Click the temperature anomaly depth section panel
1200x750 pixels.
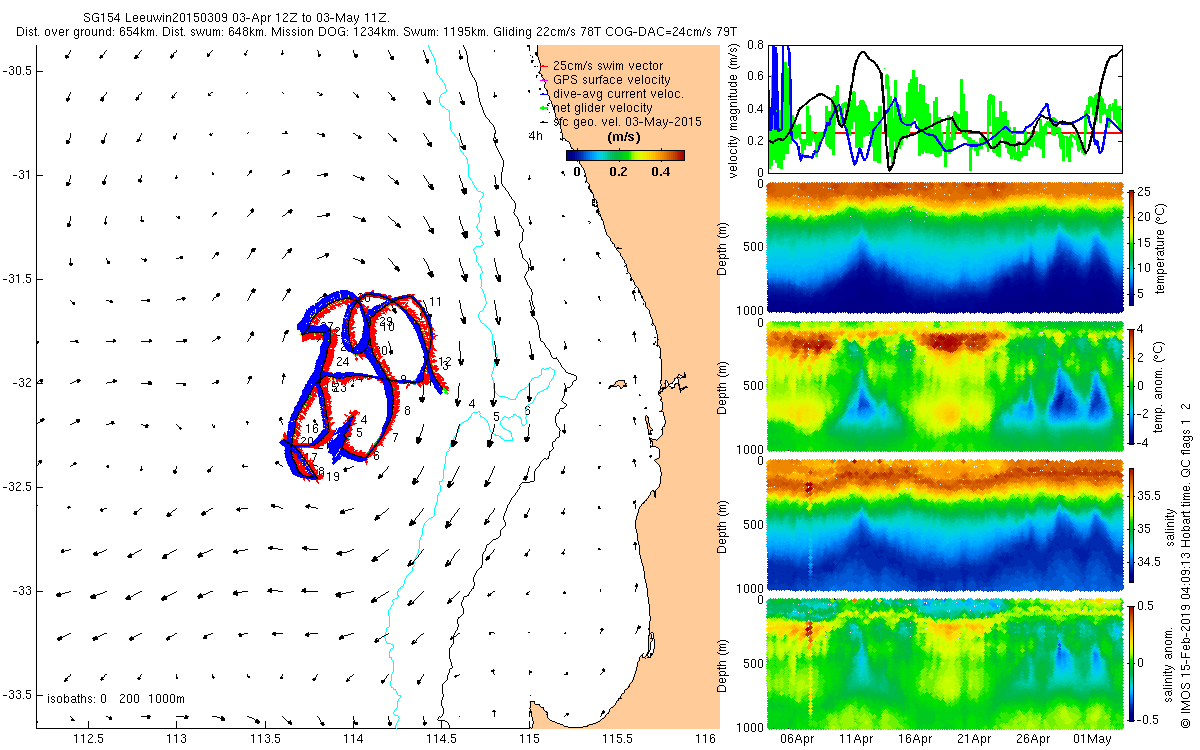(944, 386)
